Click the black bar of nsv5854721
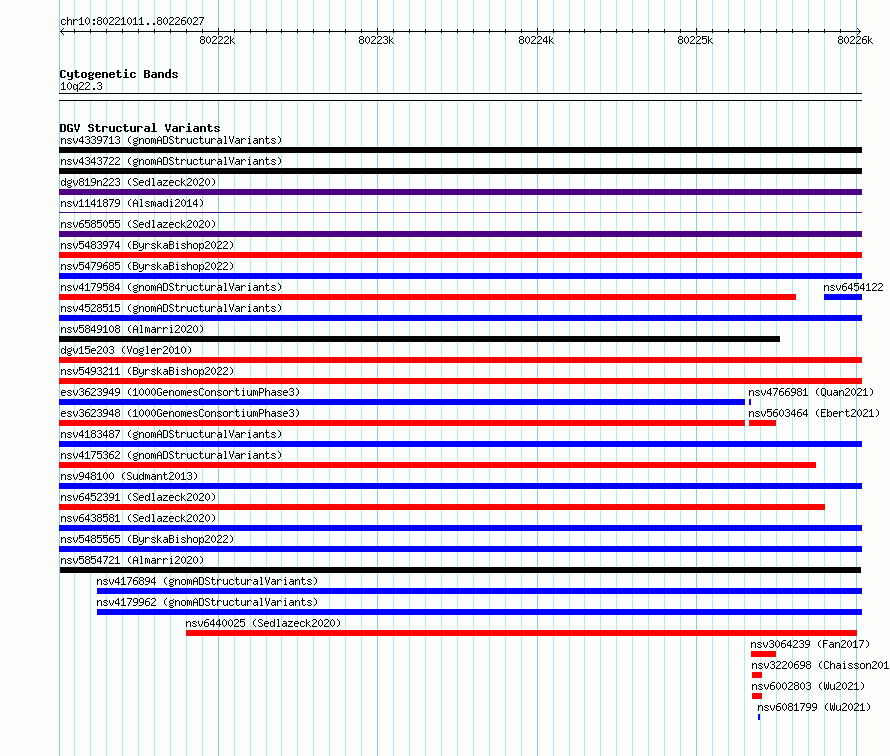The width and height of the screenshot is (890, 756). (460, 570)
